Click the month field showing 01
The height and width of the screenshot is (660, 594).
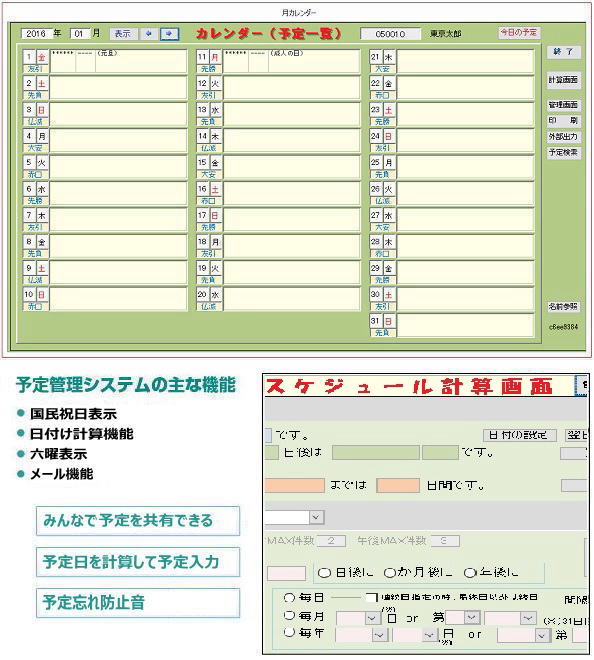80,34
